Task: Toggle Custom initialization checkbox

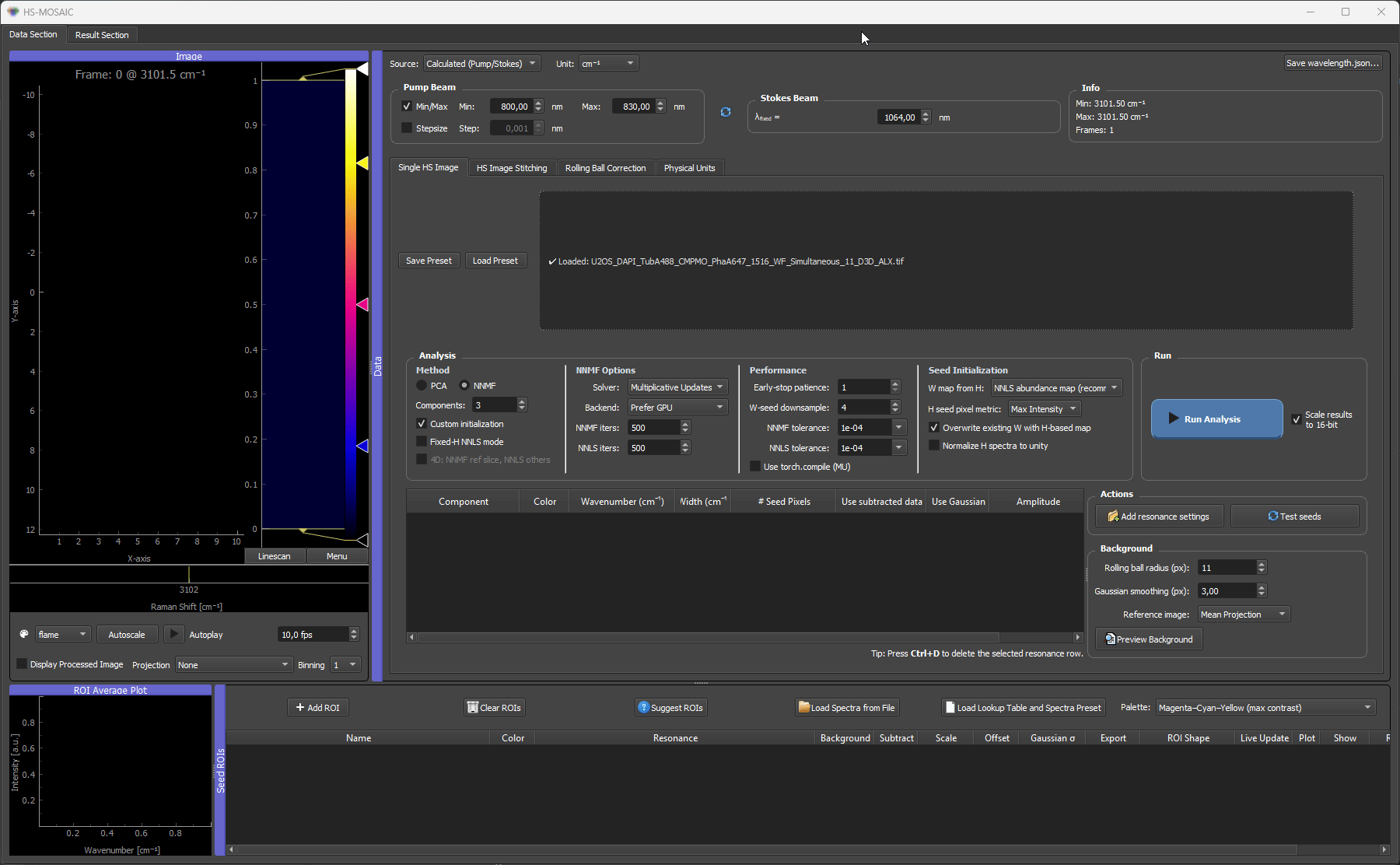Action: [422, 424]
